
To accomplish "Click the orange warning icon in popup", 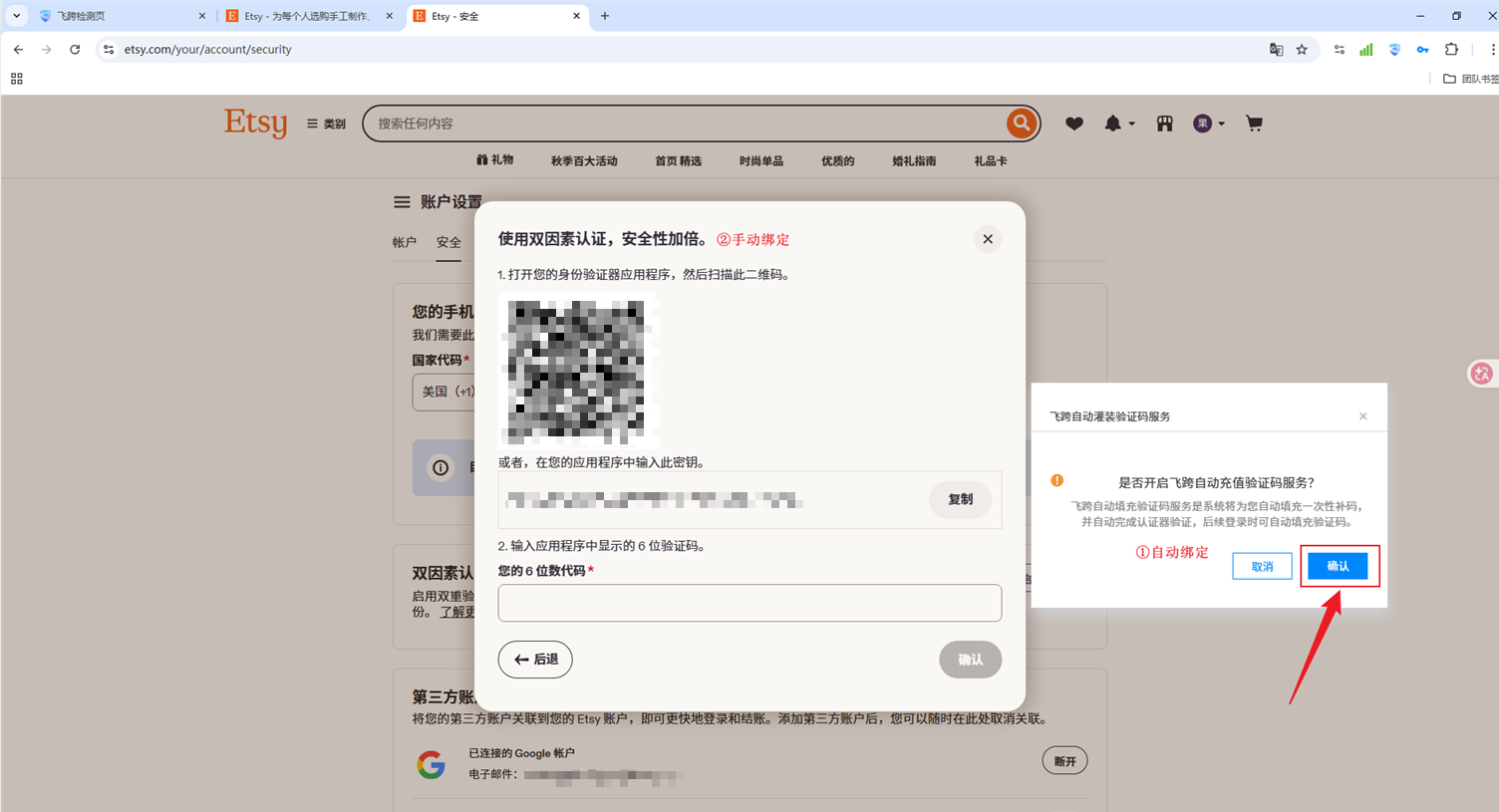I will click(1056, 480).
